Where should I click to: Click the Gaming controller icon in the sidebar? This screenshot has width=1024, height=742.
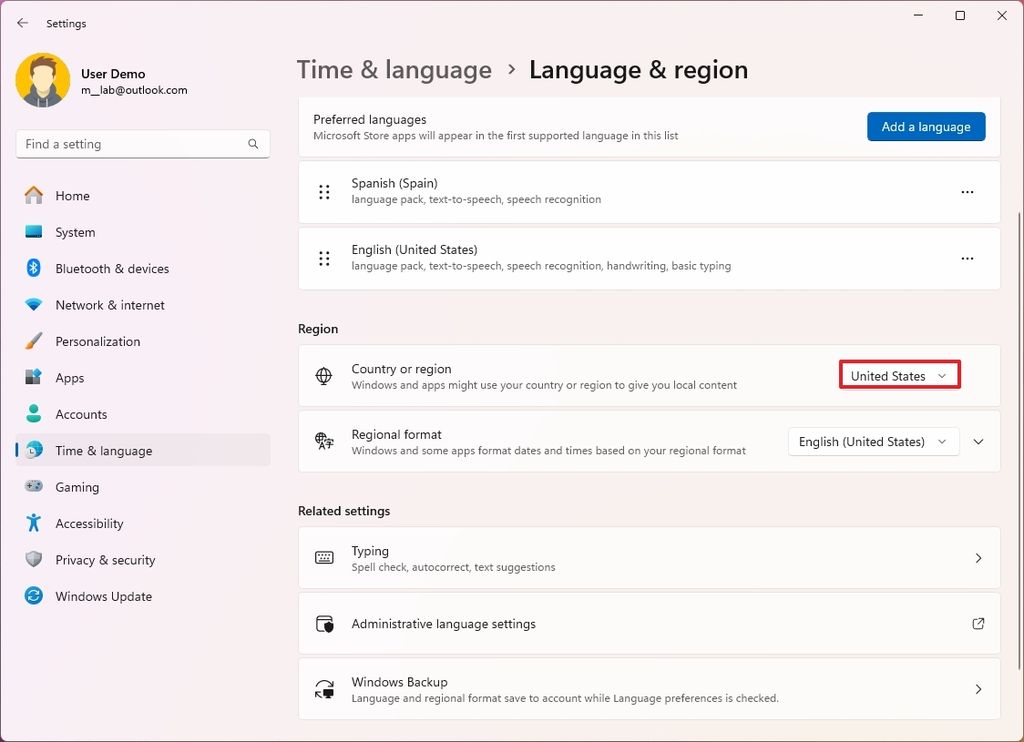31,487
